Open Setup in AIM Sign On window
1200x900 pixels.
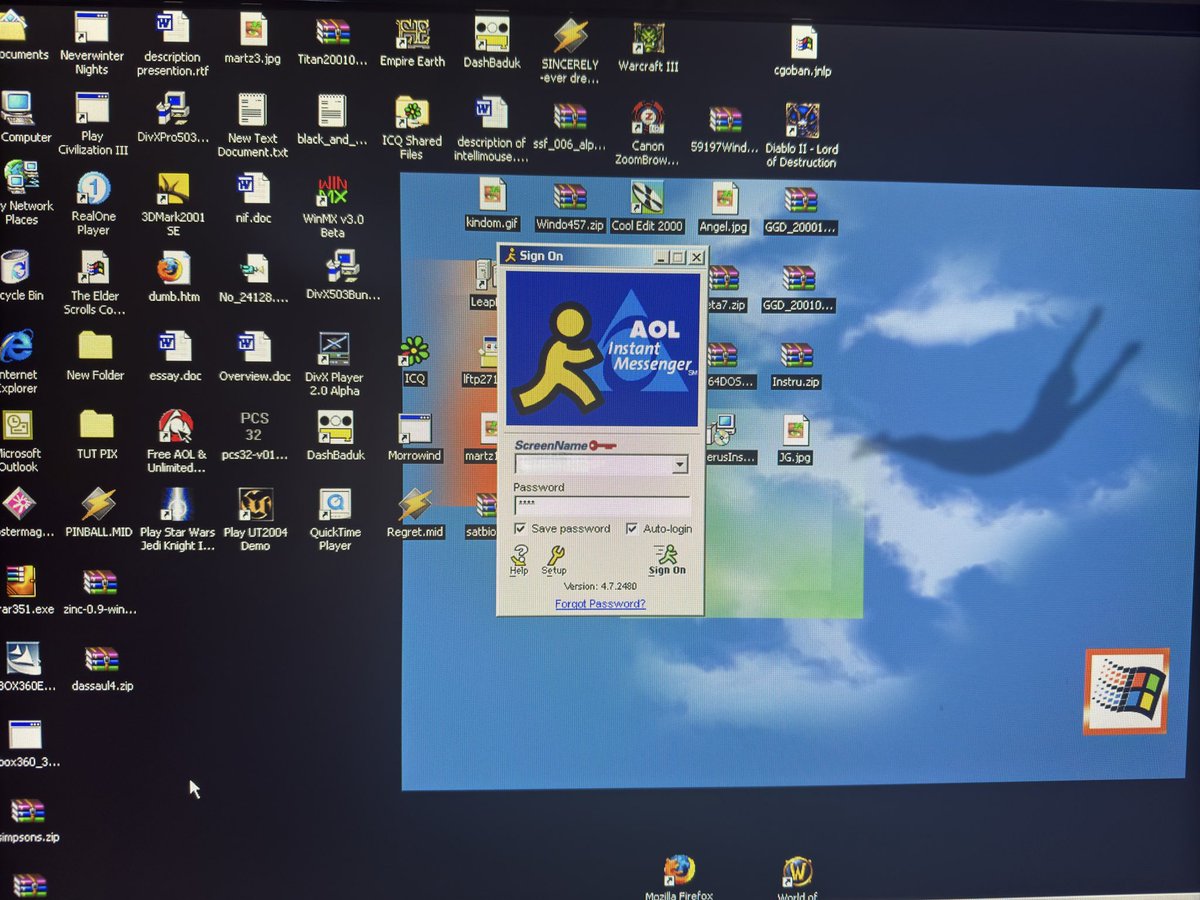[x=553, y=560]
